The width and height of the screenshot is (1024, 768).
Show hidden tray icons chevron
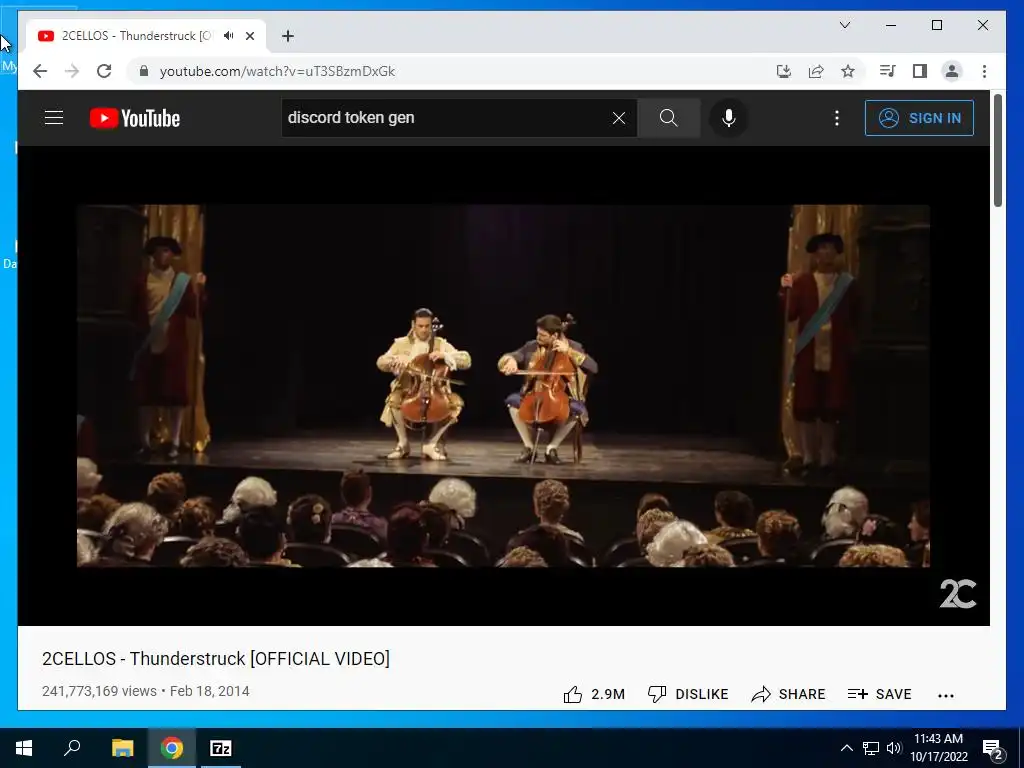[846, 748]
